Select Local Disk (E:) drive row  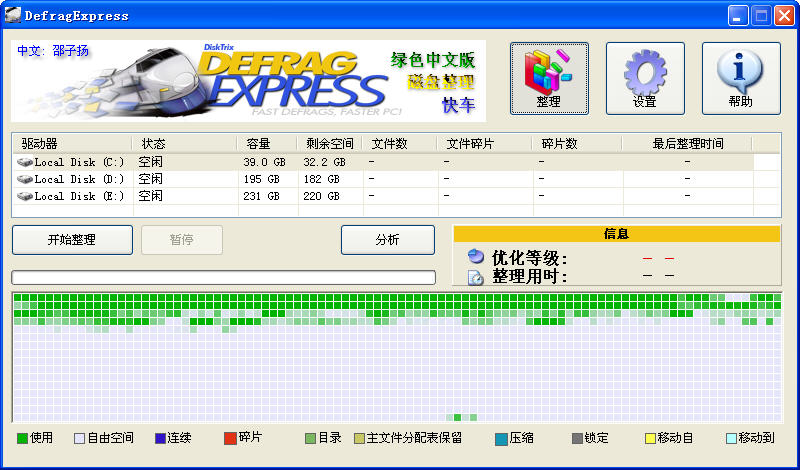tap(70, 196)
